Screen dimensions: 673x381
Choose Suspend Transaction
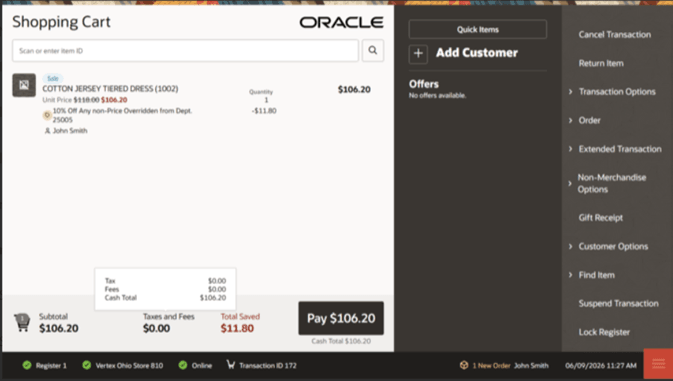click(x=618, y=303)
